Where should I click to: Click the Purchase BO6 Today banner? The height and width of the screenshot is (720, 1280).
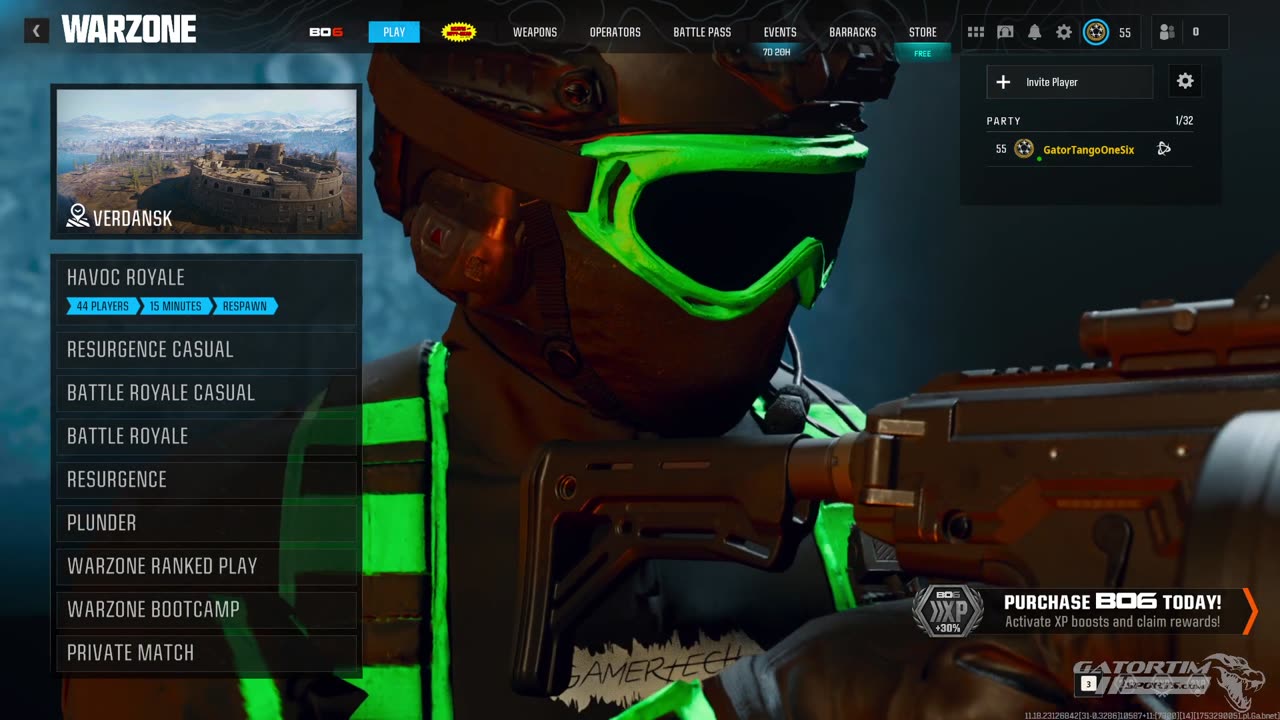click(x=1084, y=611)
